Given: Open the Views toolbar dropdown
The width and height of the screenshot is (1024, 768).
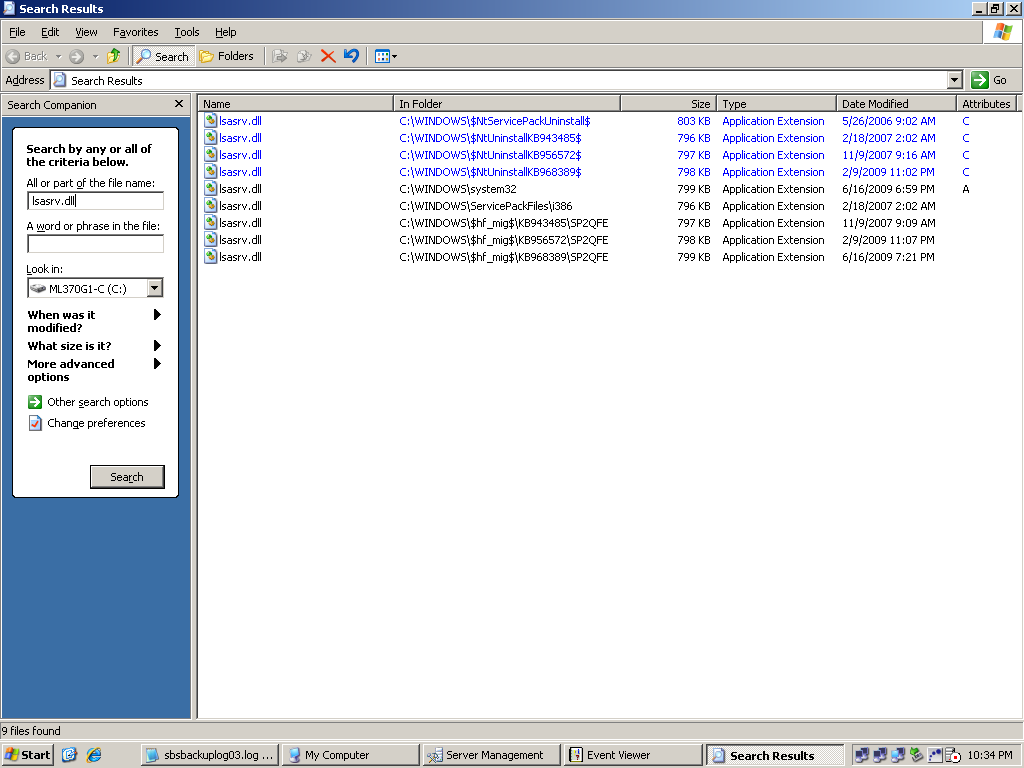Looking at the screenshot, I should (386, 56).
